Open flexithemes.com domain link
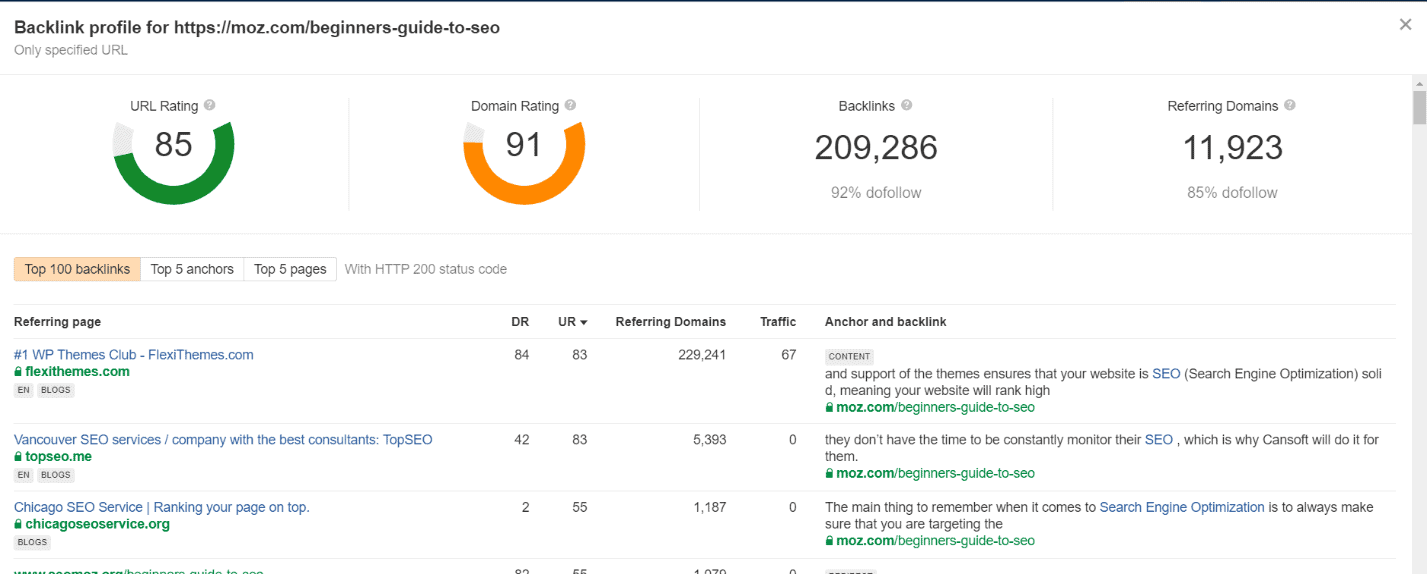Image resolution: width=1427 pixels, height=574 pixels. coord(77,372)
